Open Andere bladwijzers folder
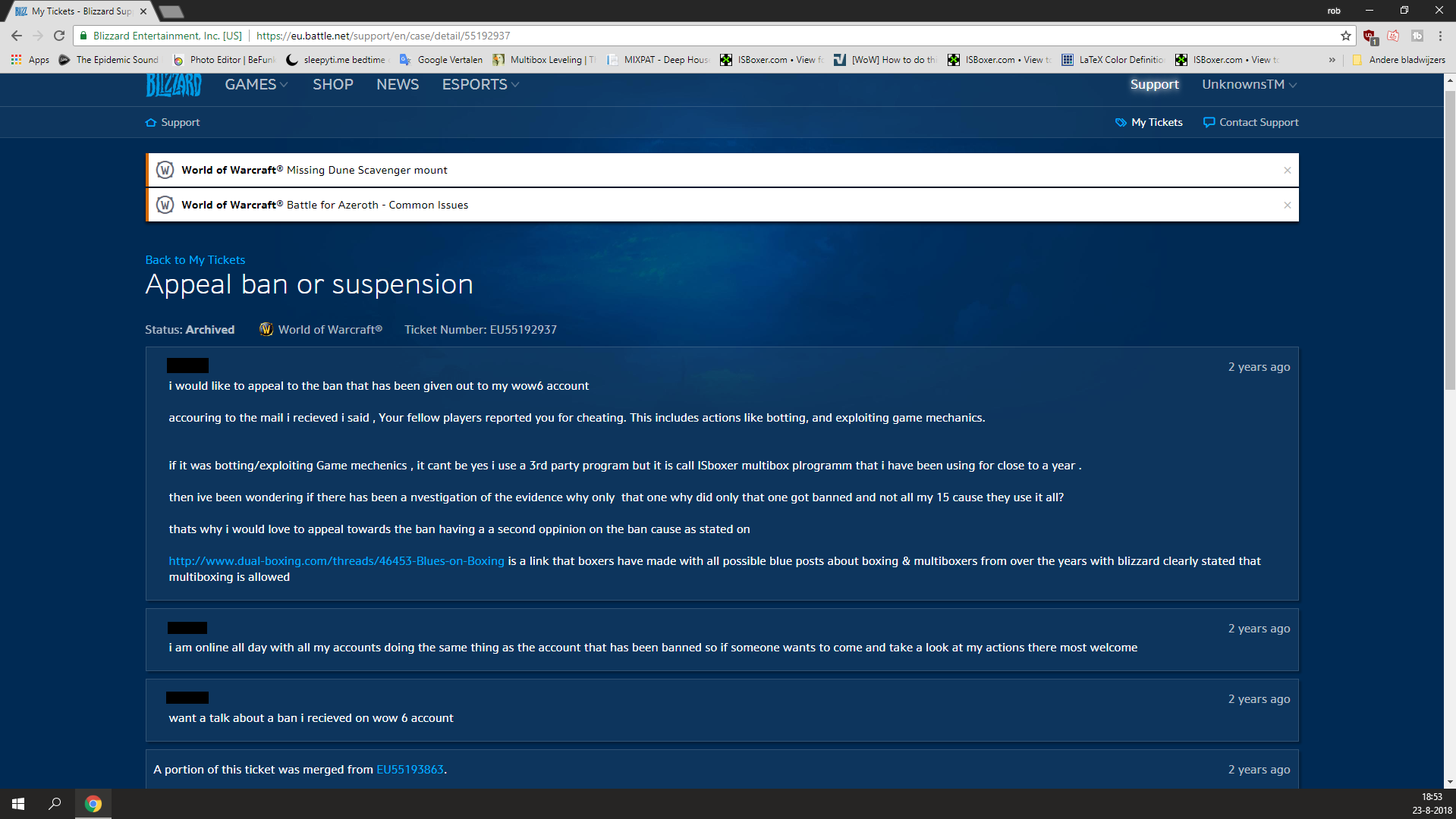The height and width of the screenshot is (819, 1456). coord(1398,60)
